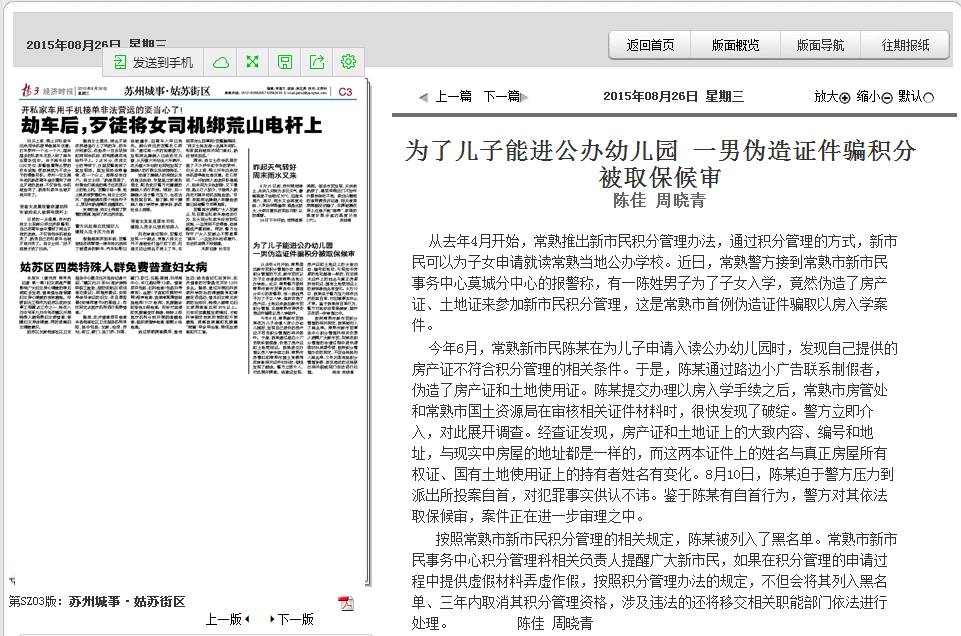
Task: Click the newspaper logo in preview header
Action: tap(46, 91)
